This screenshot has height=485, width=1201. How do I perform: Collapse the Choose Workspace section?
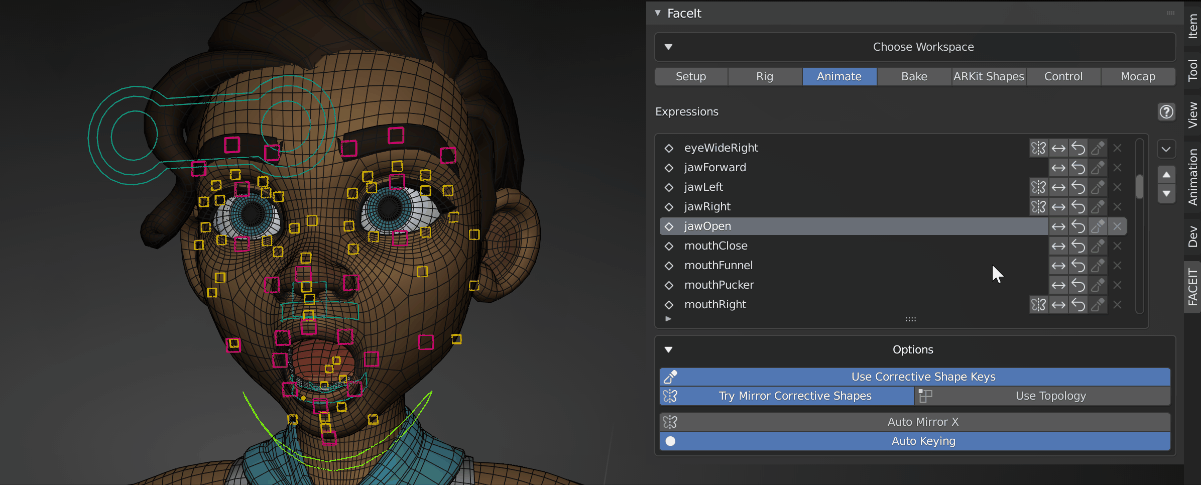click(669, 47)
